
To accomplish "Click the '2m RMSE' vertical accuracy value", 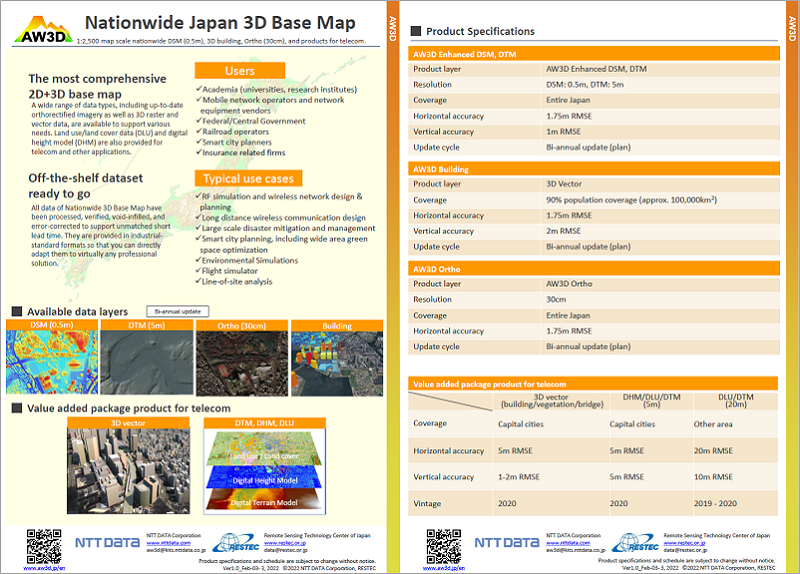I will coord(563,231).
